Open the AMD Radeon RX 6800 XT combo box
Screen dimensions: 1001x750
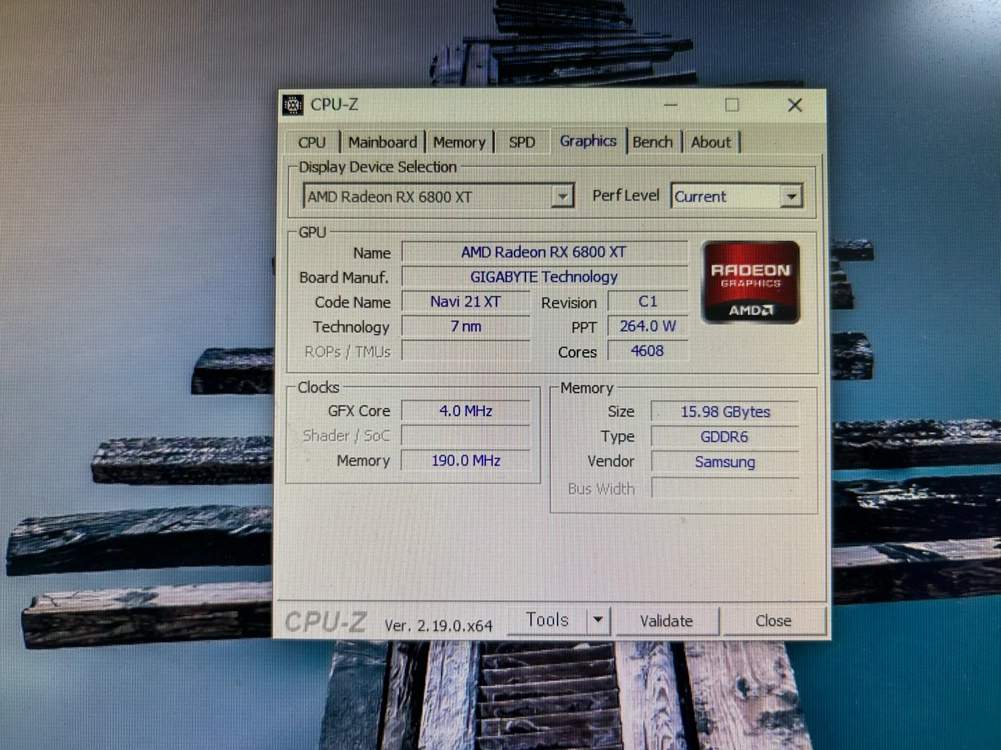[439, 197]
